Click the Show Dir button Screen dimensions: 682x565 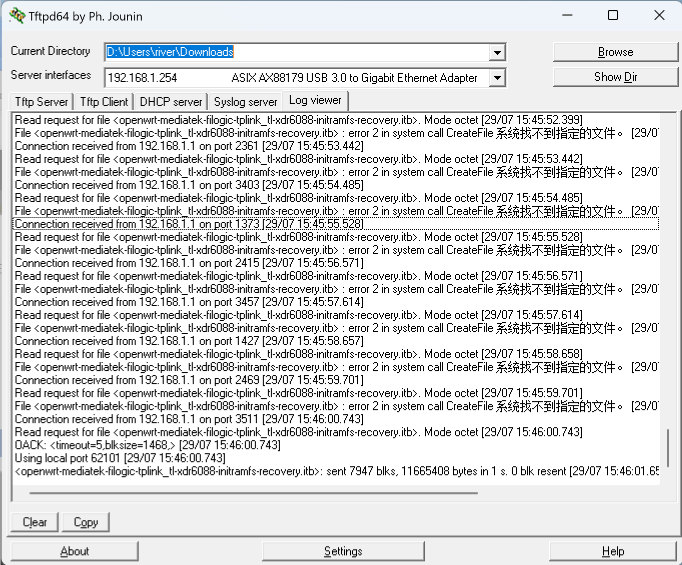(615, 77)
